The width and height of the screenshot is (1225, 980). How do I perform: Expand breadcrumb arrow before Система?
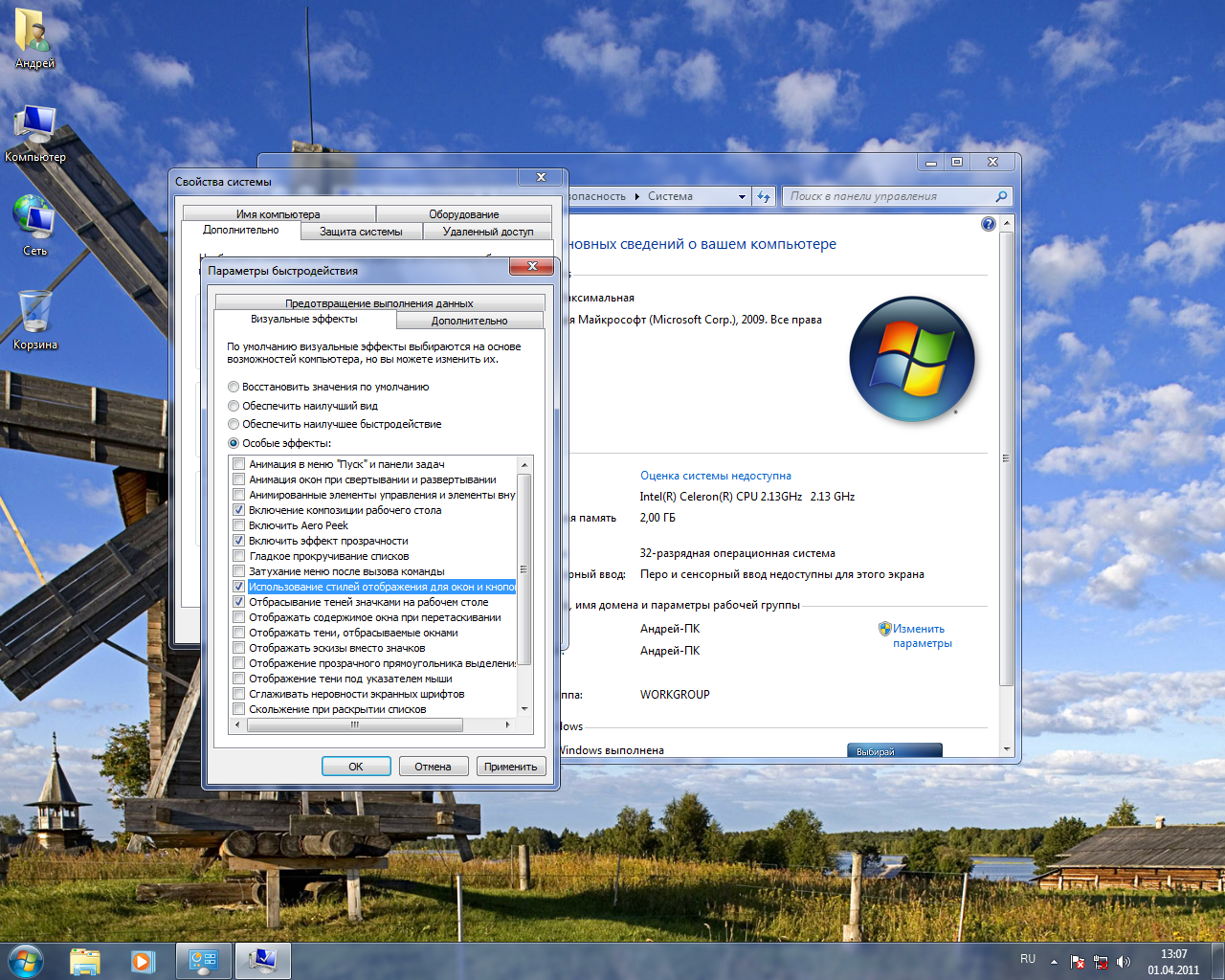(637, 196)
